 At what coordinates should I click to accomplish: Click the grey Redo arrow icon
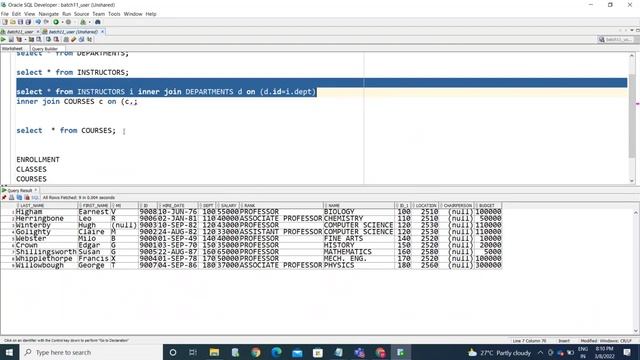[x=46, y=22]
